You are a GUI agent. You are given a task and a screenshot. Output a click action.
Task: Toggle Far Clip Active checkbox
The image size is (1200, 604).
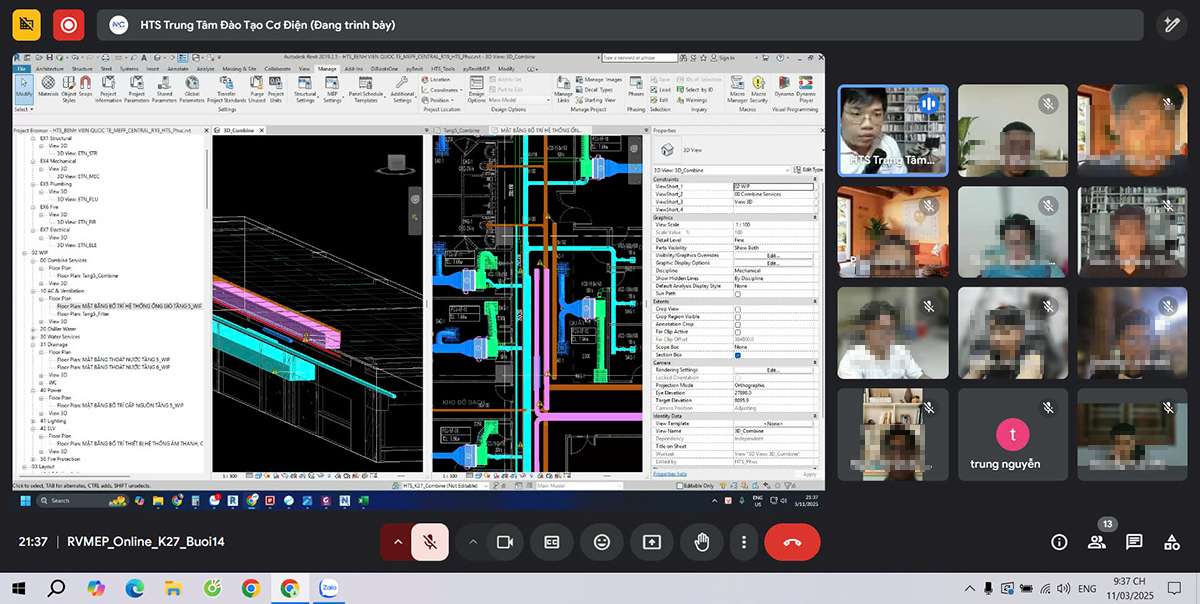738,332
